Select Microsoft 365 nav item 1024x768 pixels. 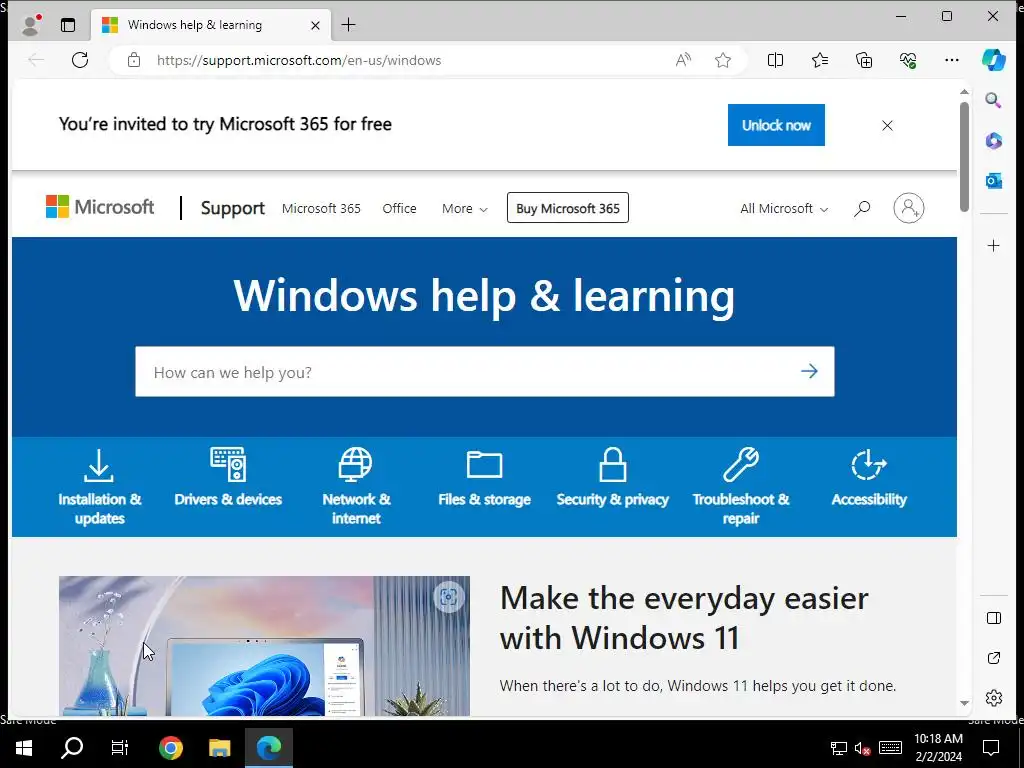click(321, 208)
